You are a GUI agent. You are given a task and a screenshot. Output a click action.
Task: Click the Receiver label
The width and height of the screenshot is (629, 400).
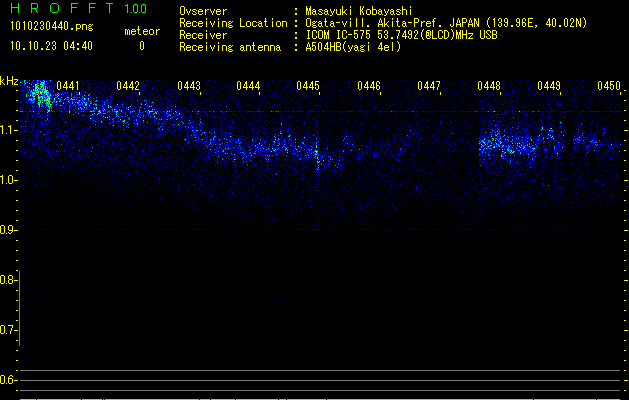pyautogui.click(x=203, y=35)
